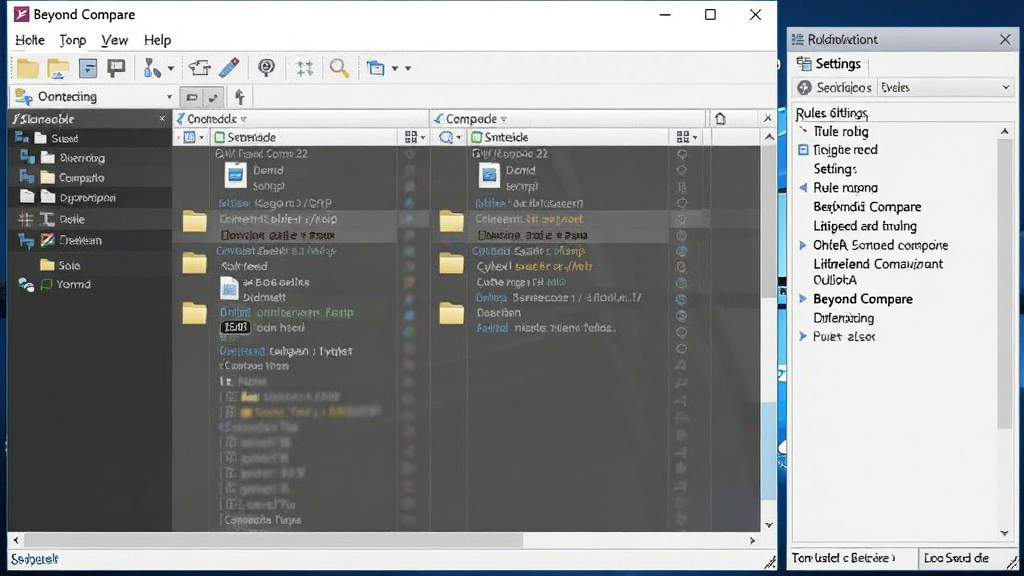Toggle the first button right of Oontecting
The height and width of the screenshot is (576, 1024).
coord(191,97)
